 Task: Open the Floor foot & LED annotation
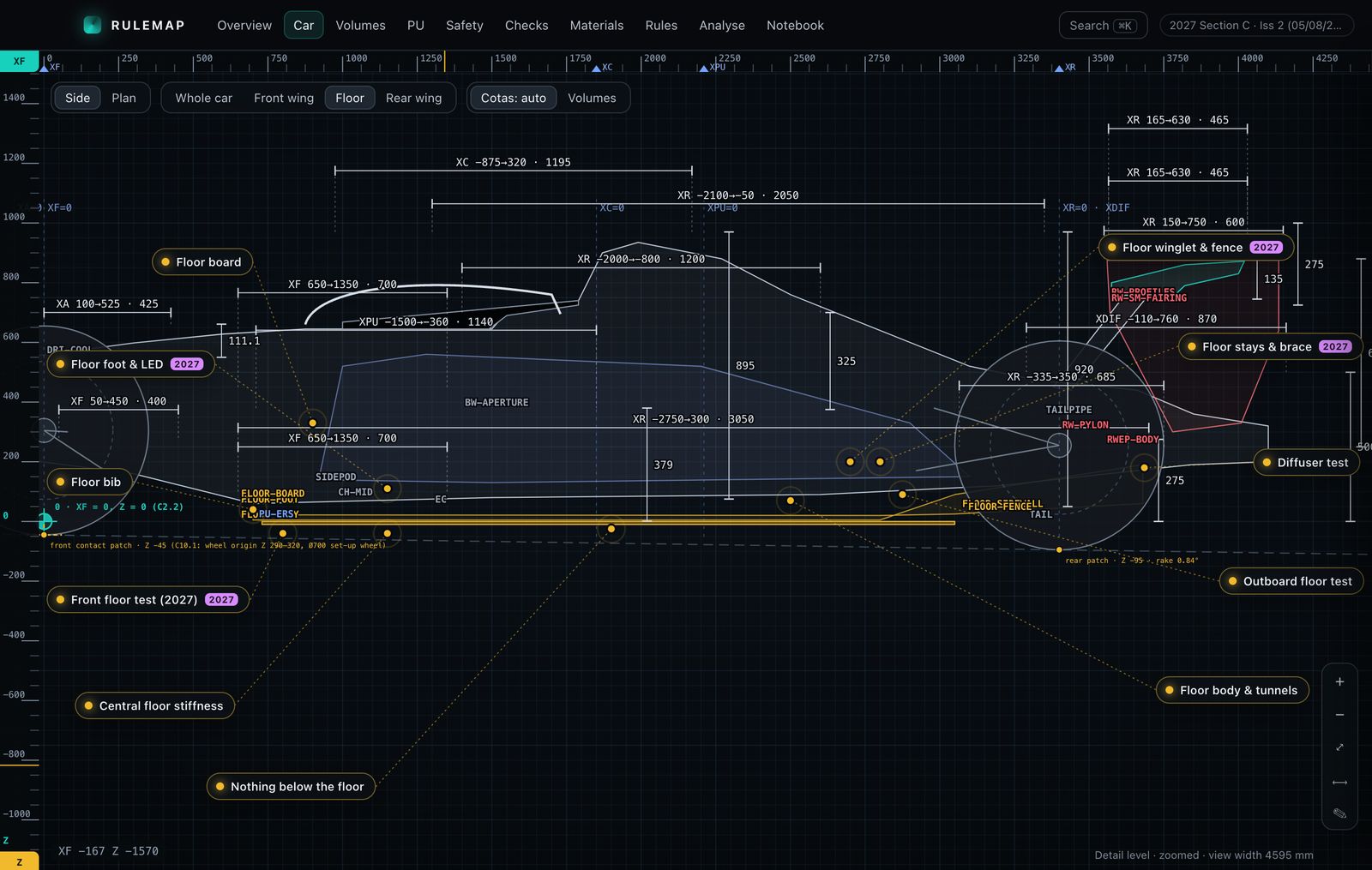(130, 363)
